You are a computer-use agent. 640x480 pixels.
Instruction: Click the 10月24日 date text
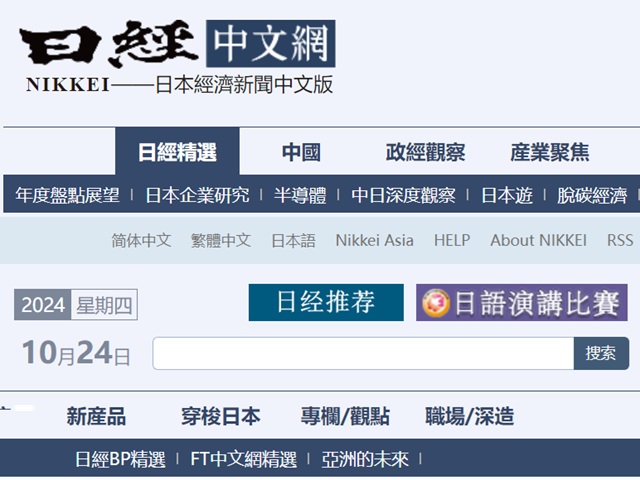pos(76,353)
